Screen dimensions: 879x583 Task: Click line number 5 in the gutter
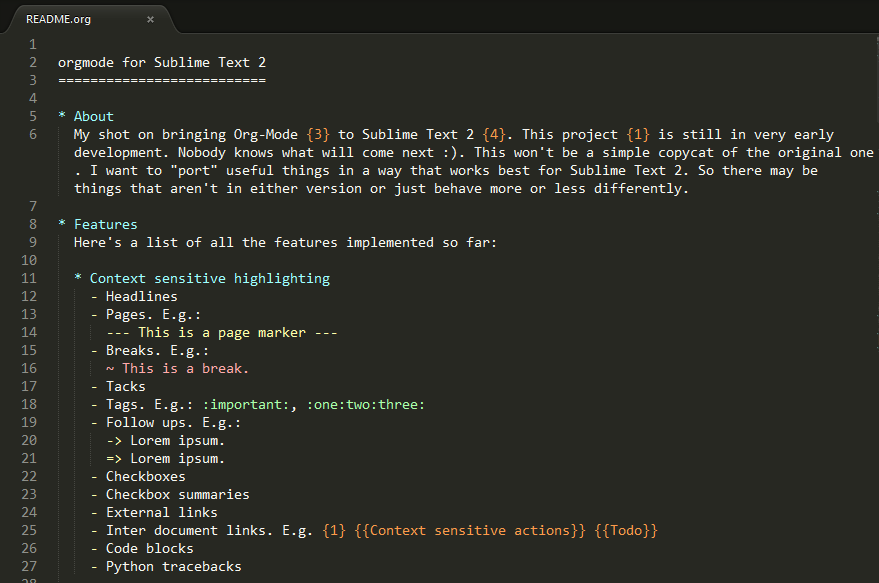point(32,116)
